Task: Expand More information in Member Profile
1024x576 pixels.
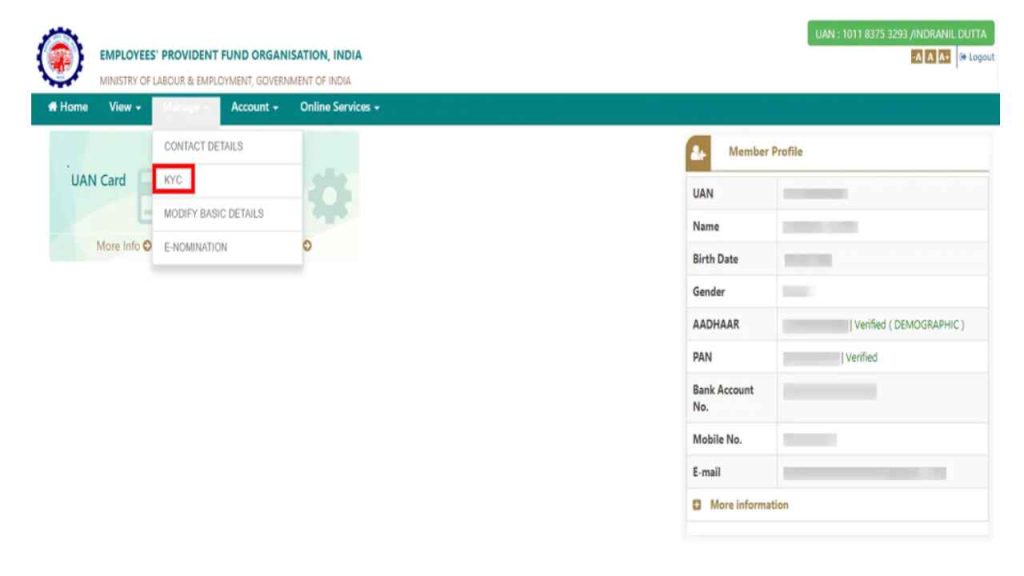Action: 749,505
